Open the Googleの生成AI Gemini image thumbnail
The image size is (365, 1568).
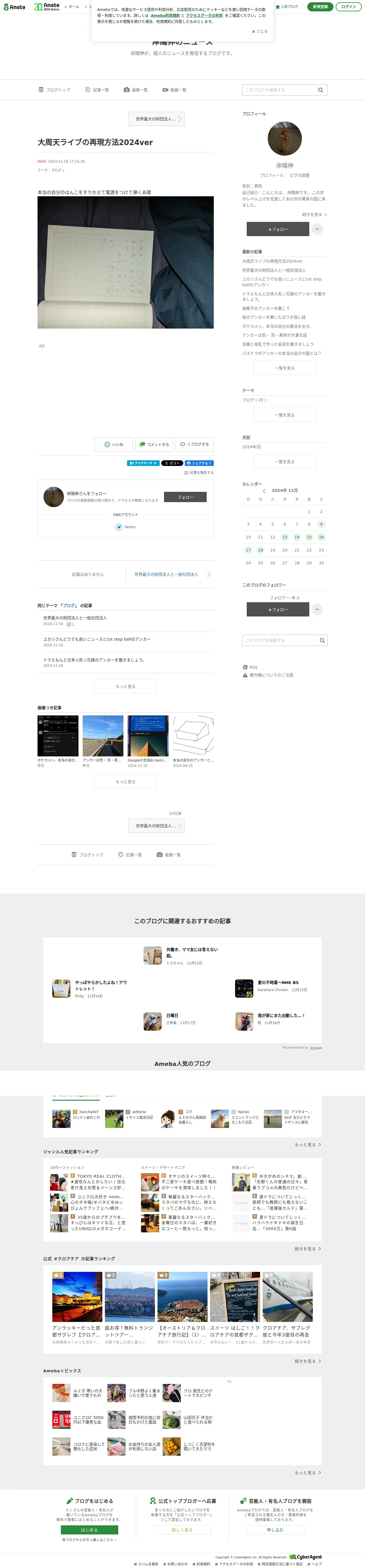tap(148, 736)
